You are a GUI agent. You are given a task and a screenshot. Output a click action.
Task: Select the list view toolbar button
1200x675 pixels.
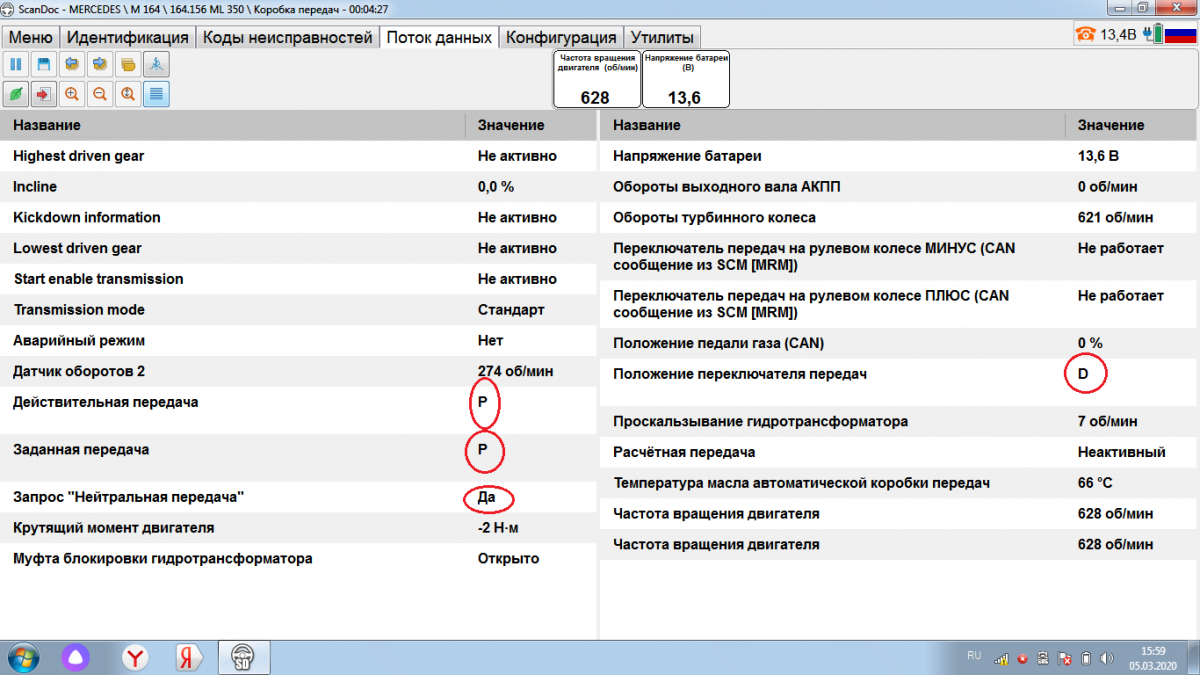(x=156, y=94)
